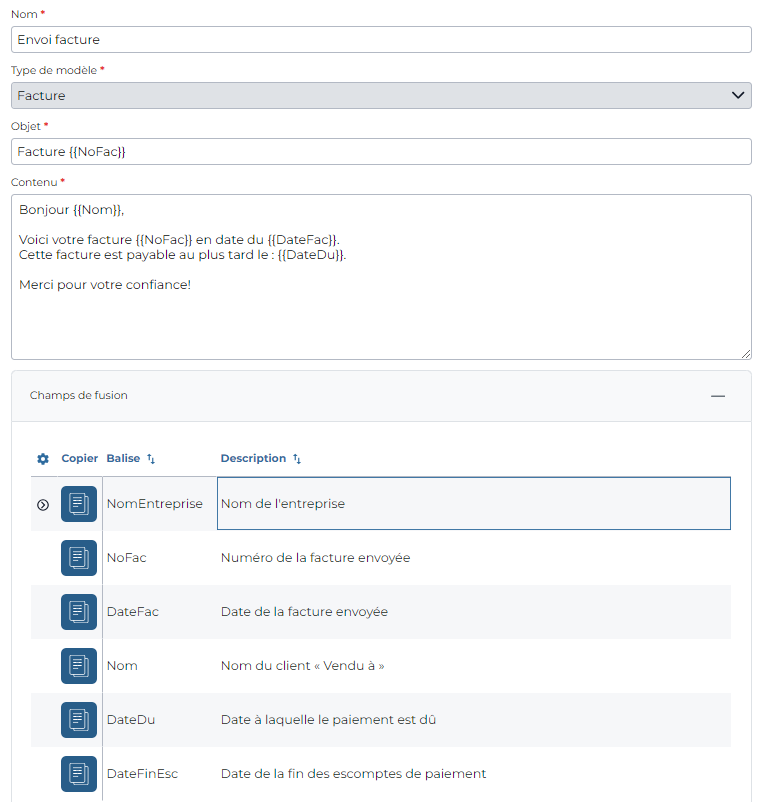Click the 'Champs de fusion' panel title
The image size is (758, 810).
click(x=79, y=395)
